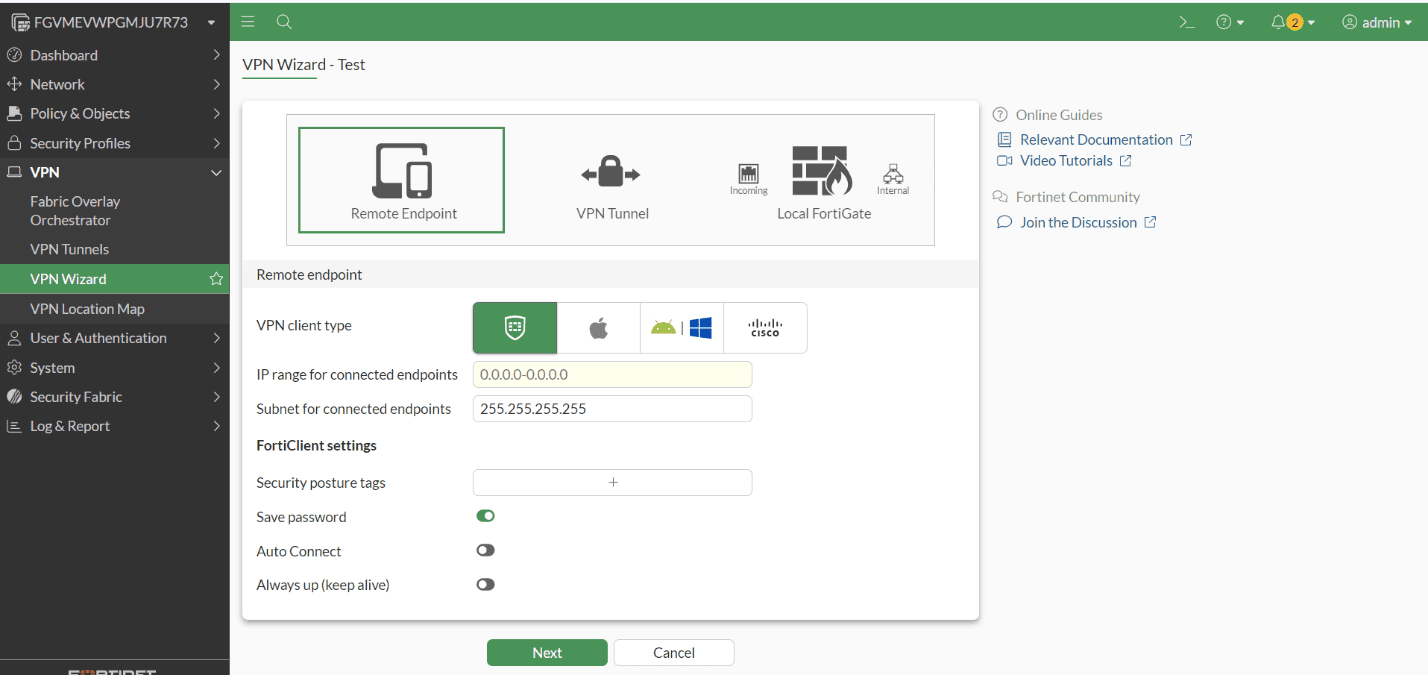Open the search magnifier in top bar
The image size is (1428, 675).
point(284,22)
